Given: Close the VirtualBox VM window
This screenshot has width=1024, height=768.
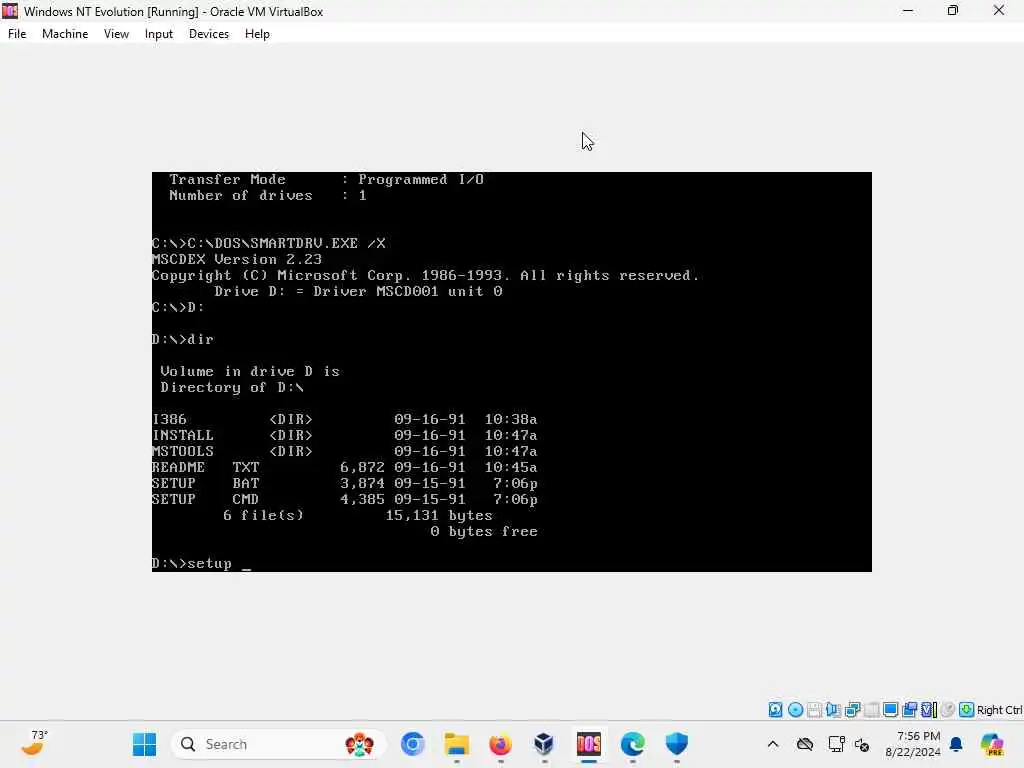Looking at the screenshot, I should (x=999, y=10).
